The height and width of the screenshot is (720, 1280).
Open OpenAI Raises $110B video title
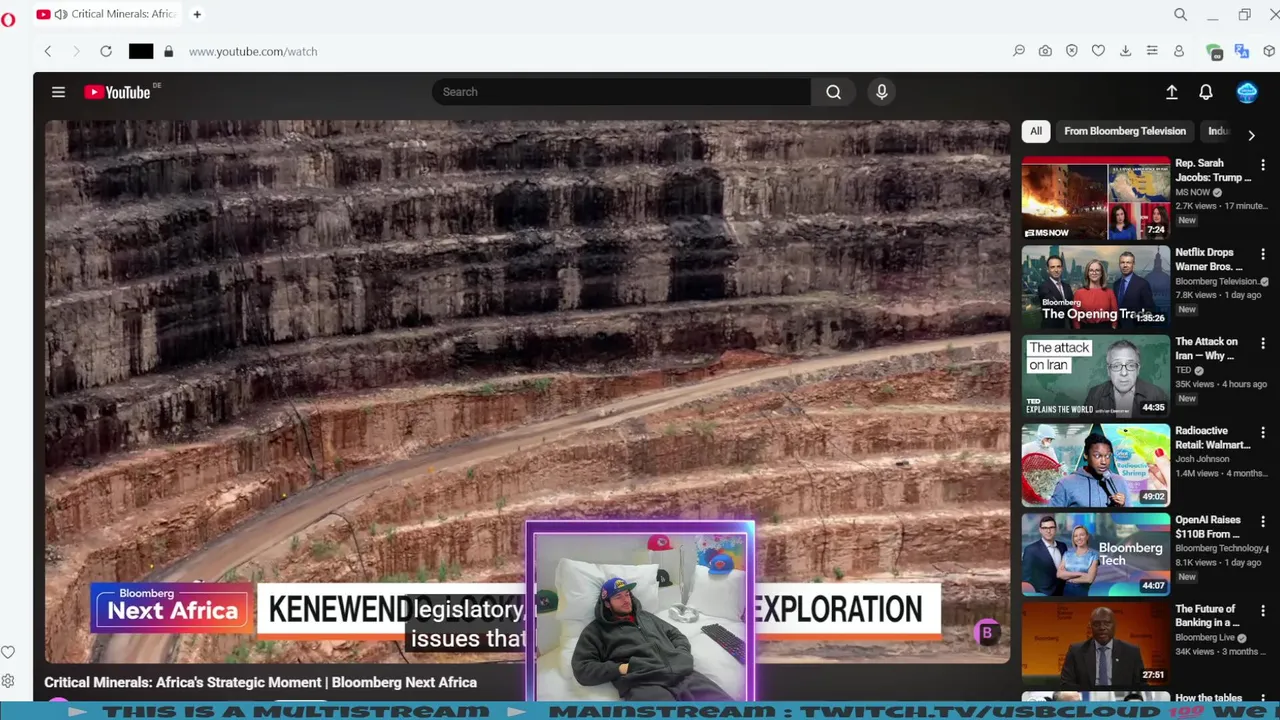coord(1207,527)
